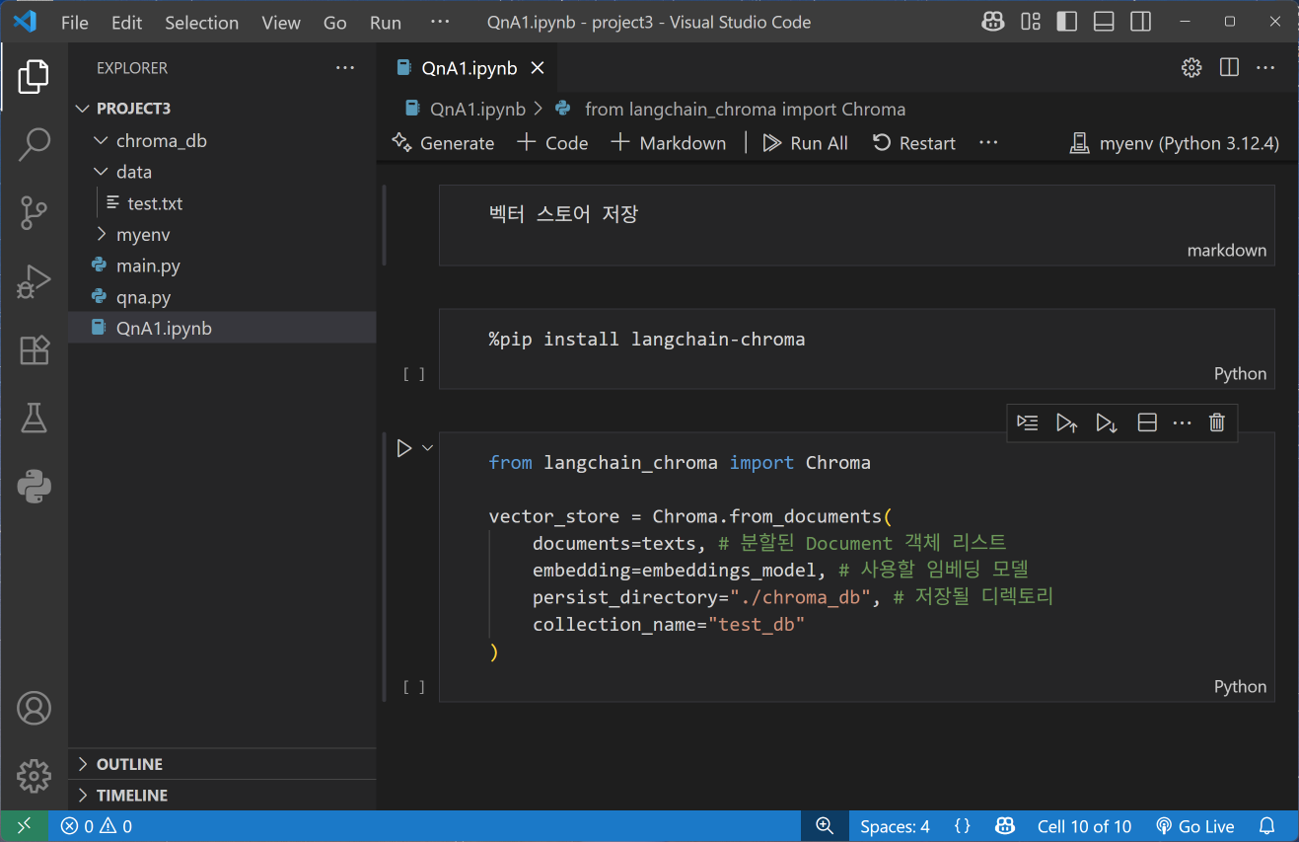Open notifications bell in status bar

click(x=1267, y=826)
